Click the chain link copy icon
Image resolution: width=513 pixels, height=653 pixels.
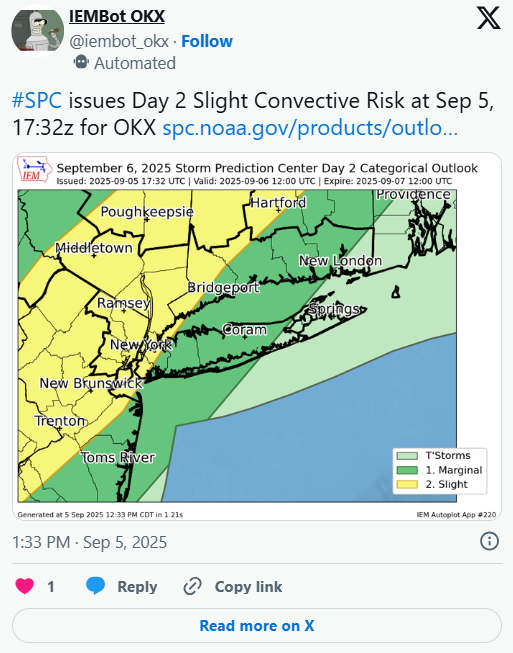click(192, 586)
